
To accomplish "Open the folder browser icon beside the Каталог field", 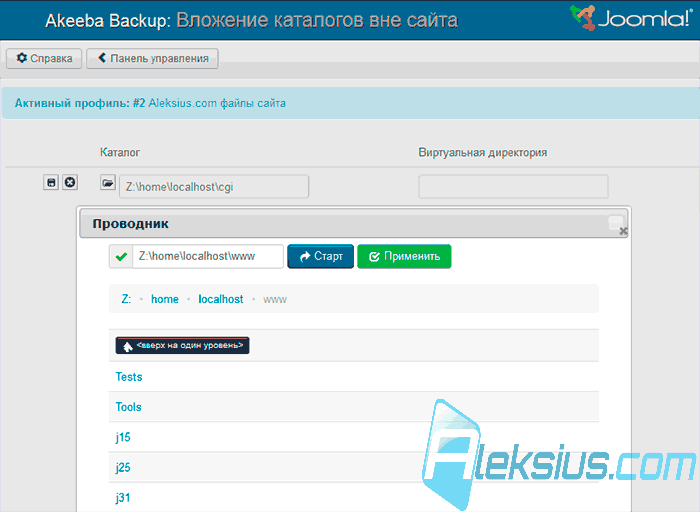I will (108, 183).
